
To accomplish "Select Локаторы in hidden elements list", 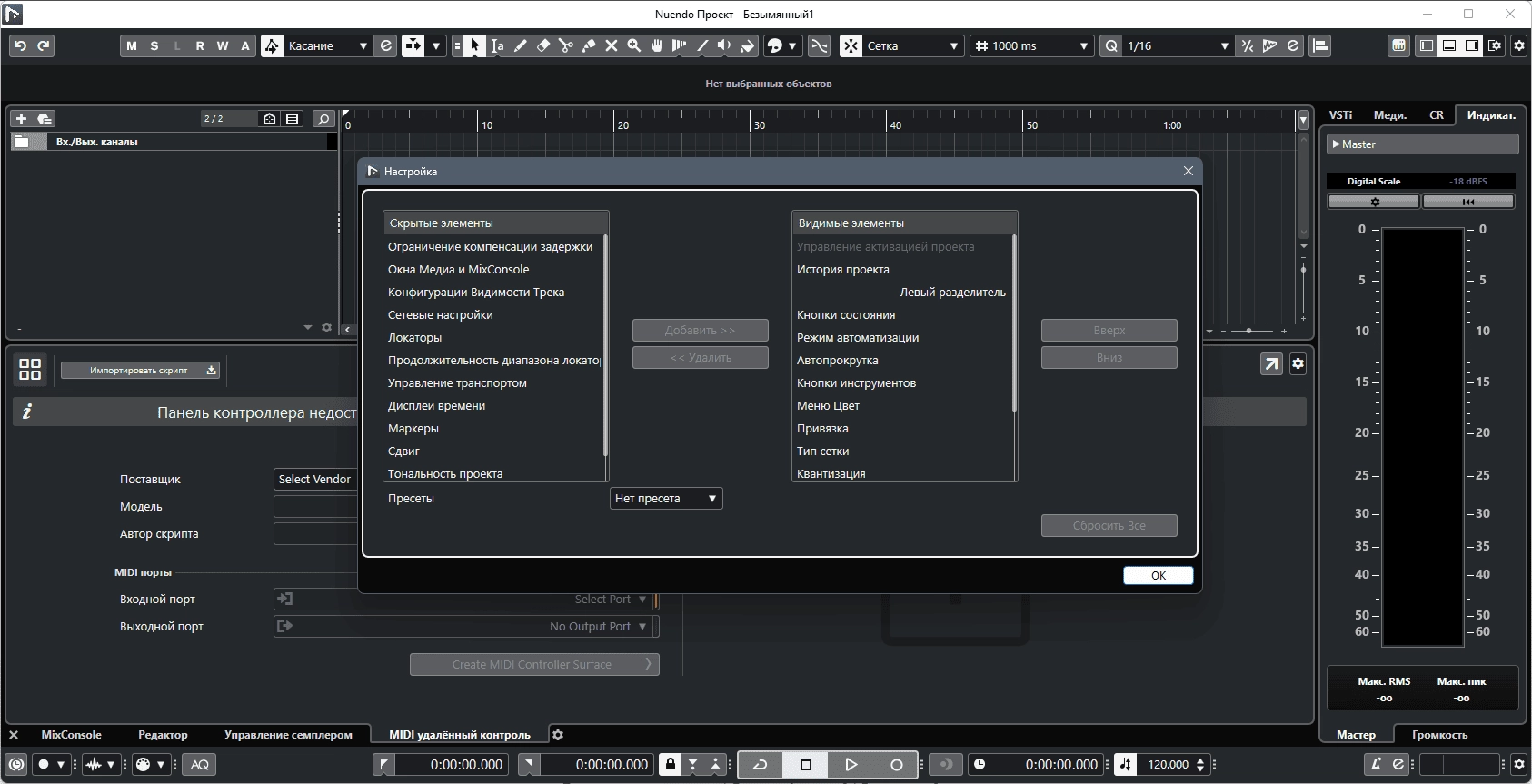I will 493,337.
